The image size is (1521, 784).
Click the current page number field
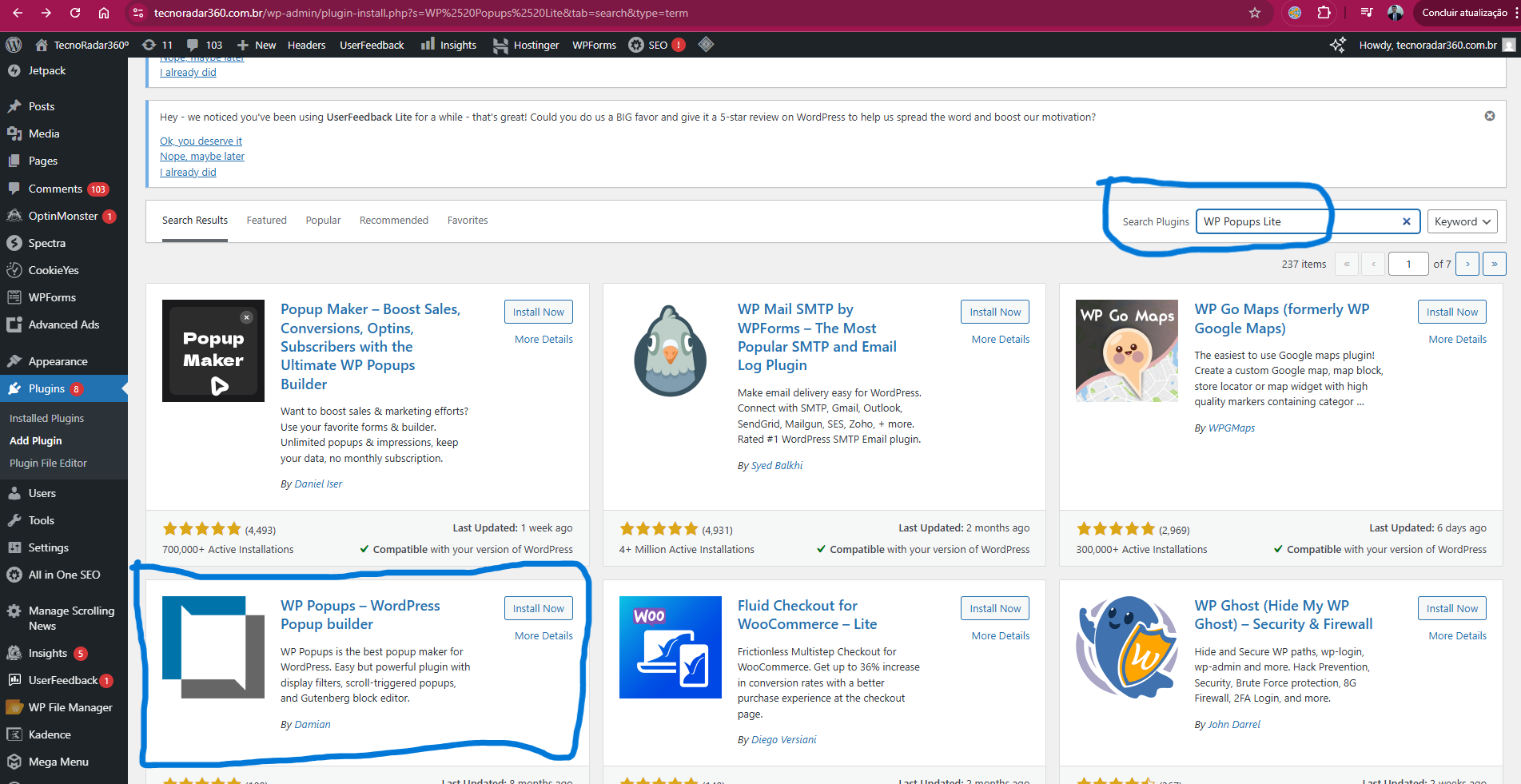tap(1408, 264)
